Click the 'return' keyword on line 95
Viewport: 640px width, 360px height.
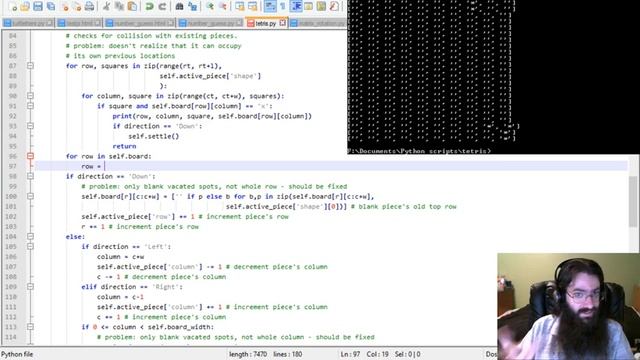pyautogui.click(x=124, y=146)
